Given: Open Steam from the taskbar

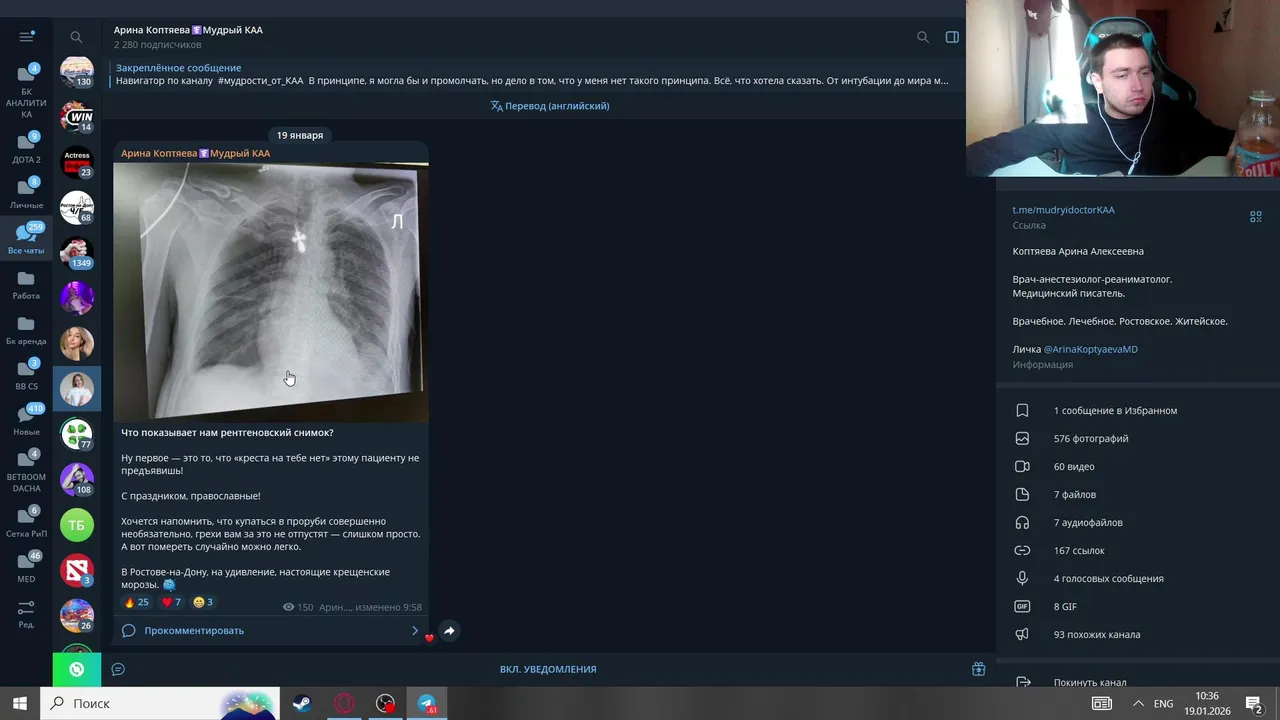Looking at the screenshot, I should pos(301,703).
